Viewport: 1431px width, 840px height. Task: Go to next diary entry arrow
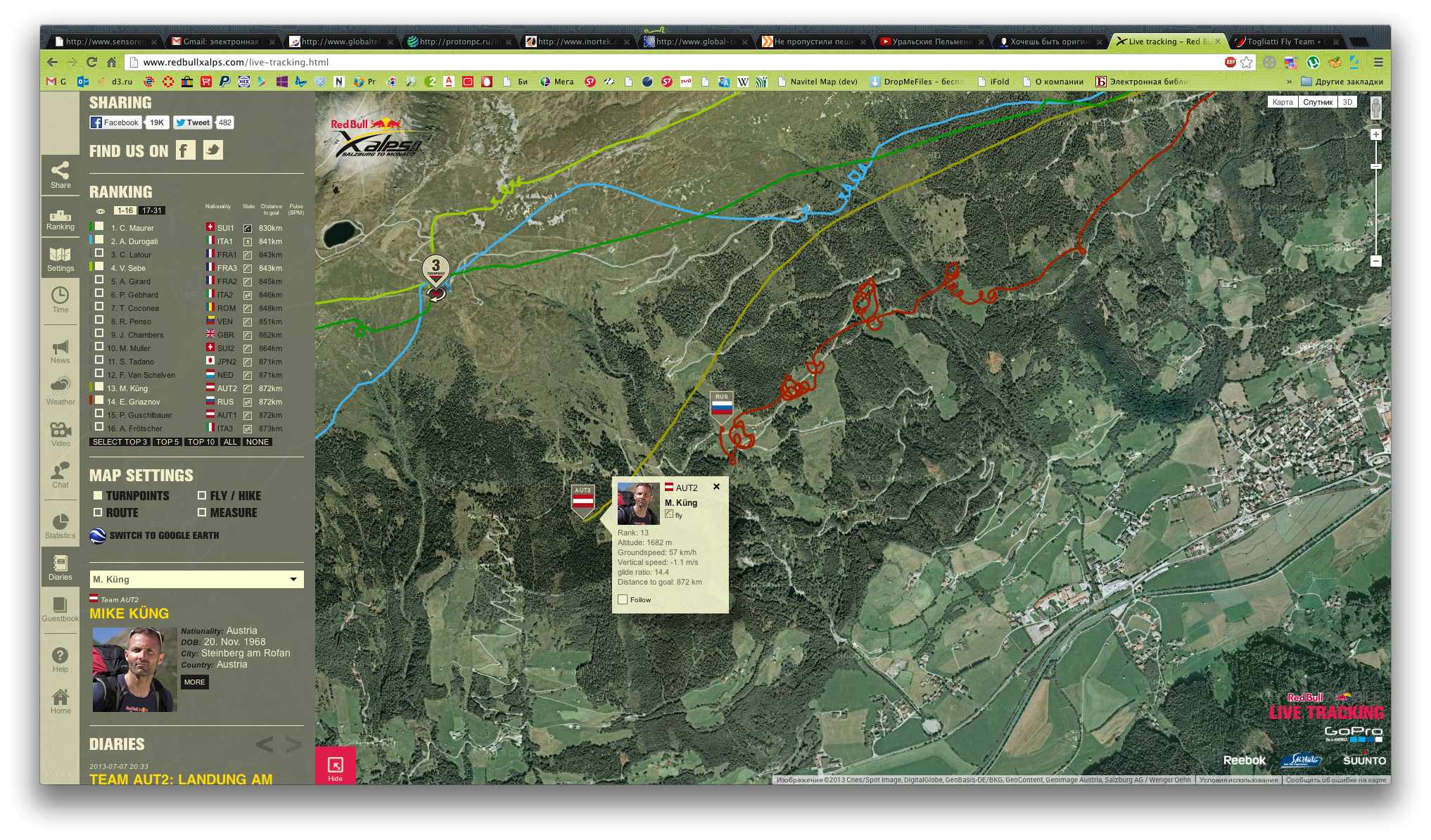(x=294, y=744)
